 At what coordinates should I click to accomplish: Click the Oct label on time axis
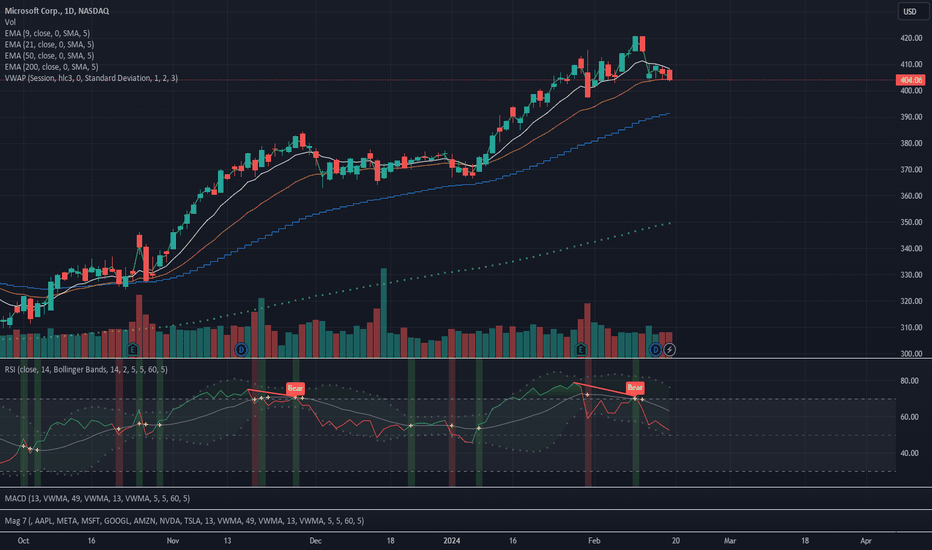tap(23, 540)
